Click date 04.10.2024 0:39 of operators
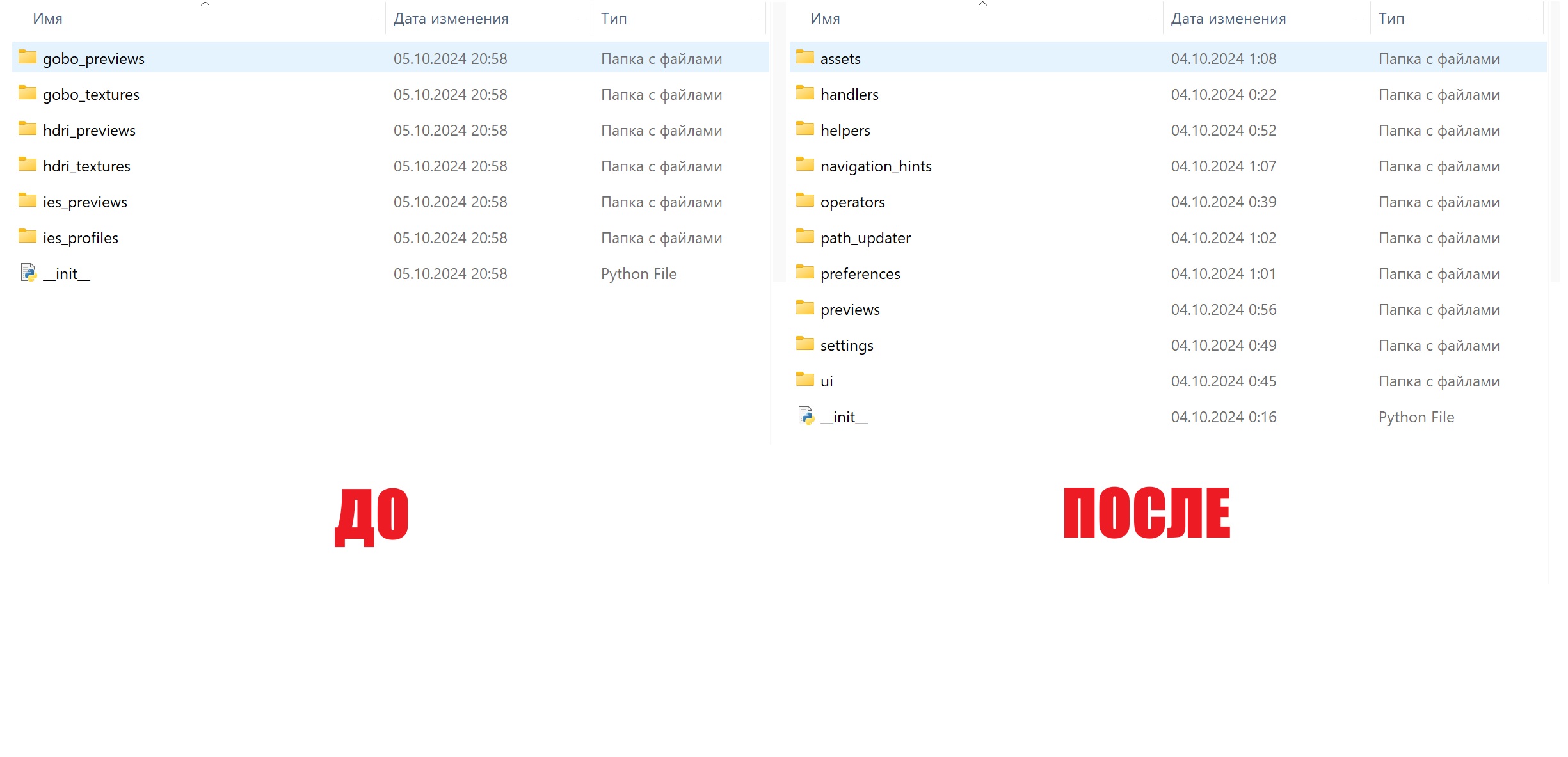The height and width of the screenshot is (757, 1568). (x=1224, y=202)
